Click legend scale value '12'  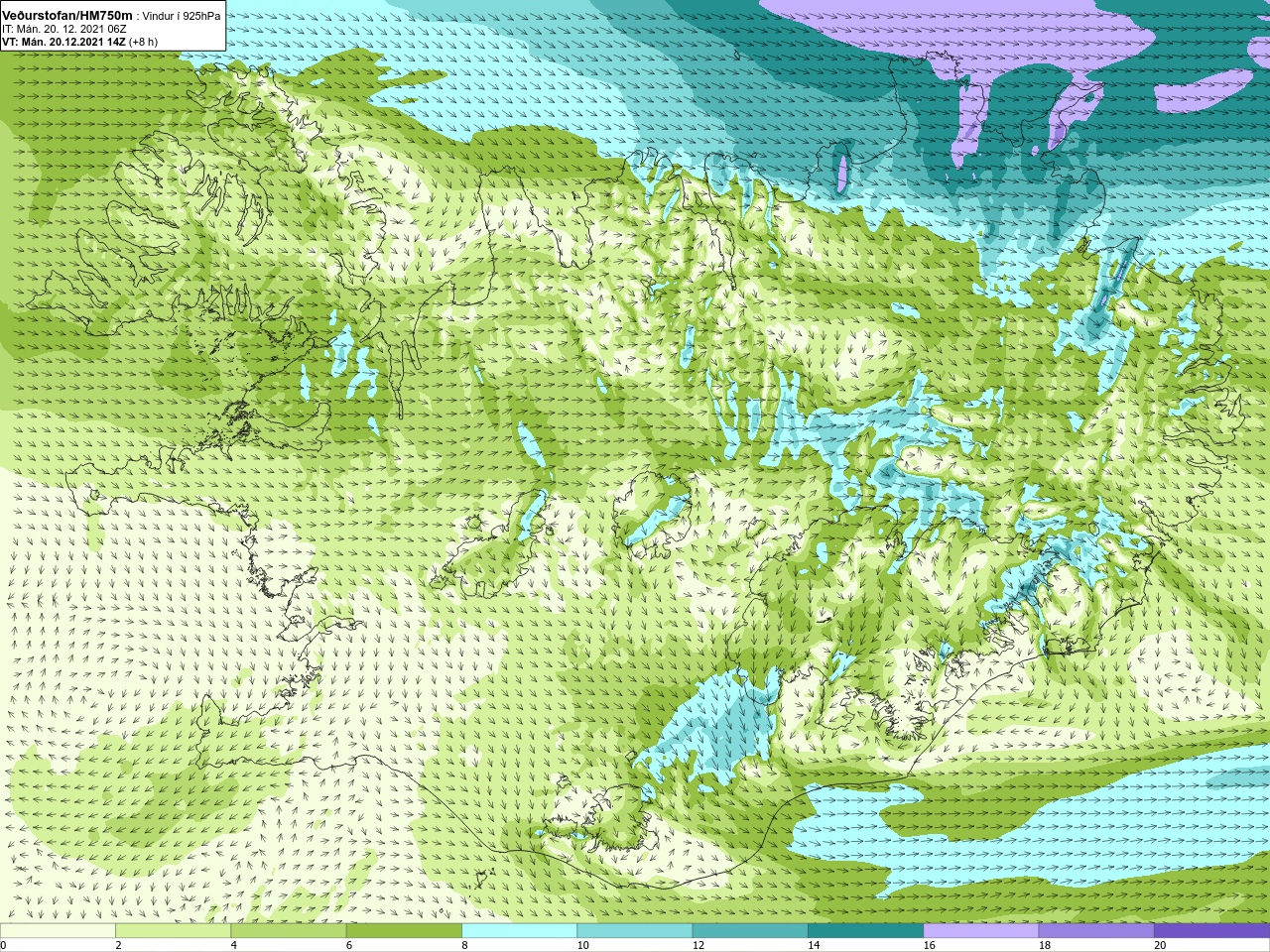click(698, 945)
